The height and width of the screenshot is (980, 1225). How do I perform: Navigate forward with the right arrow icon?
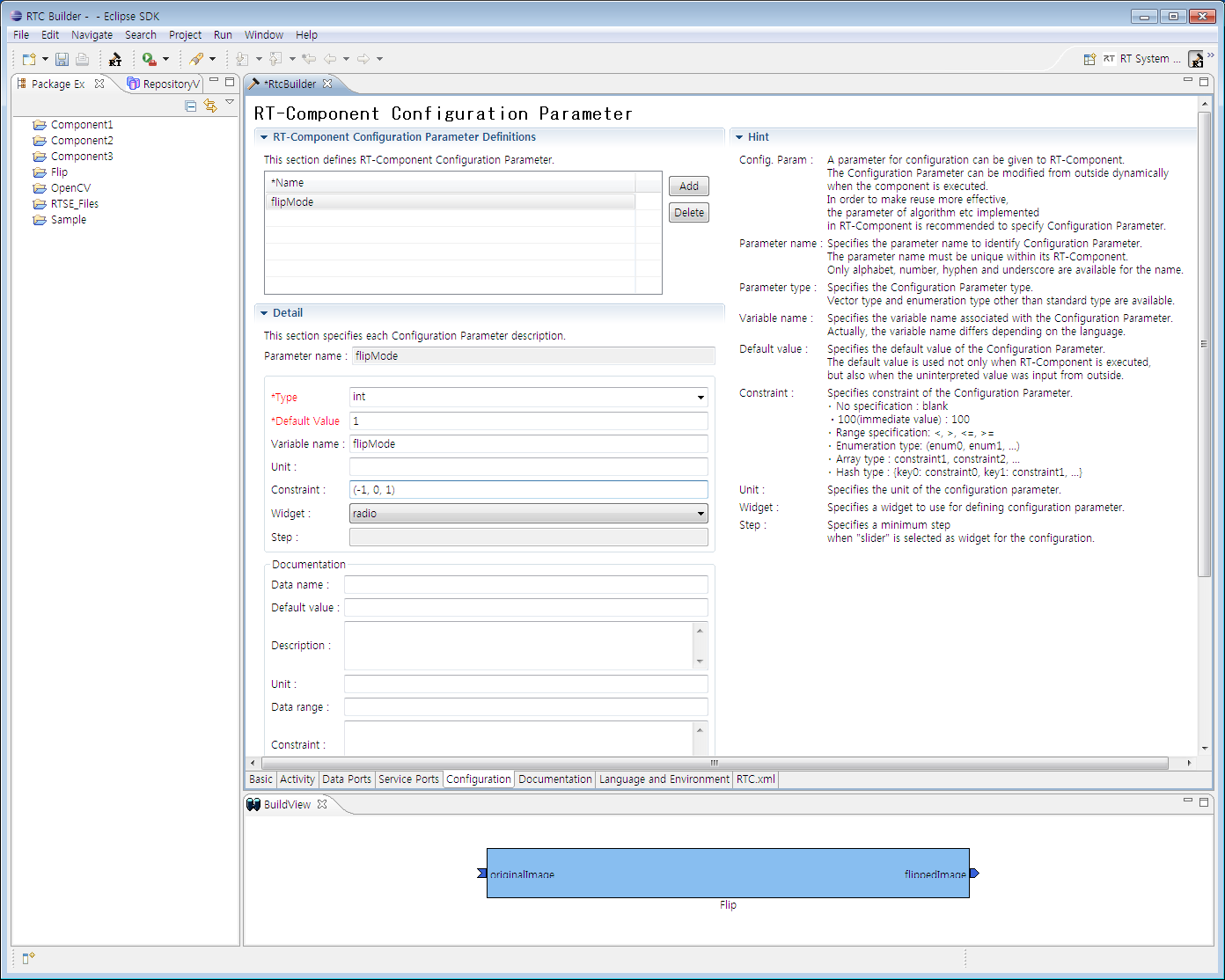point(363,59)
